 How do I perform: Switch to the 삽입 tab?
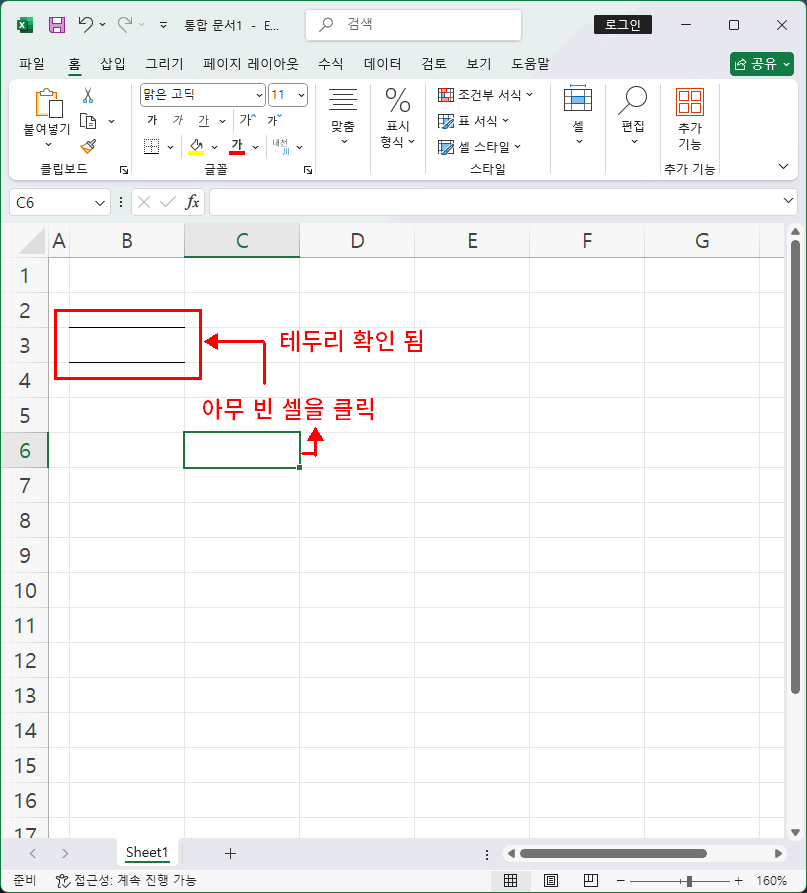[x=113, y=64]
